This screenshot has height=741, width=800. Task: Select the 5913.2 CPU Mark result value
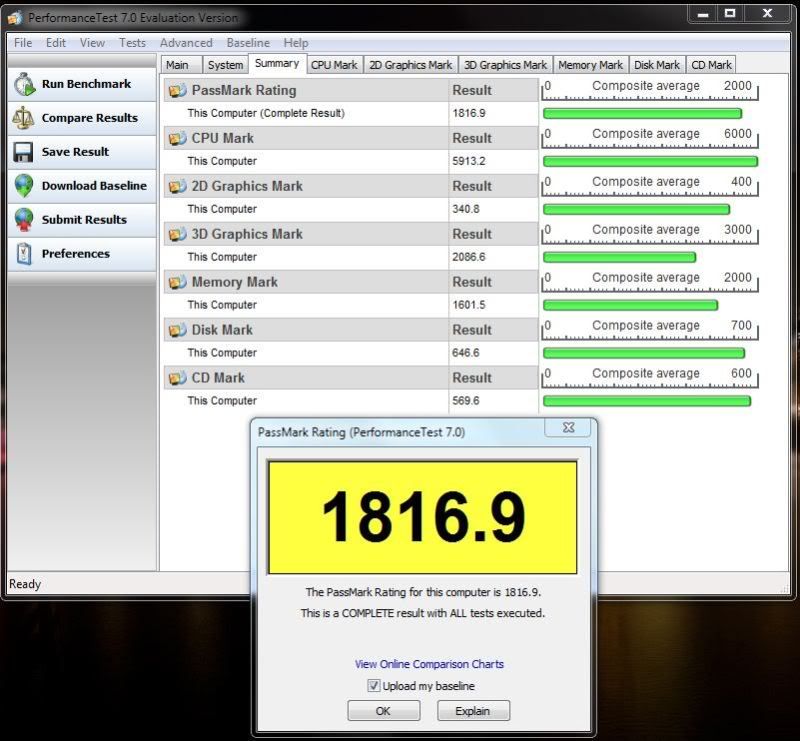pyautogui.click(x=468, y=161)
